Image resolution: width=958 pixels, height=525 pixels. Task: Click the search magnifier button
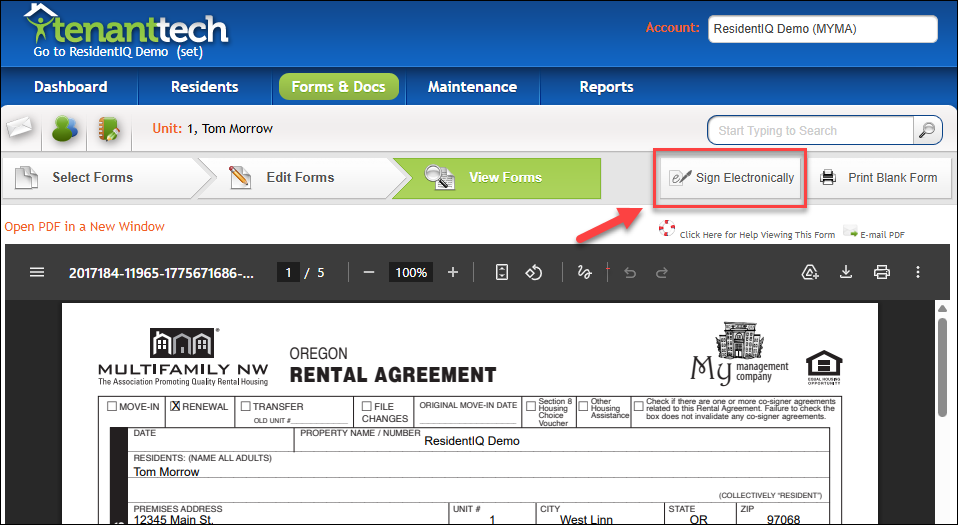(927, 130)
